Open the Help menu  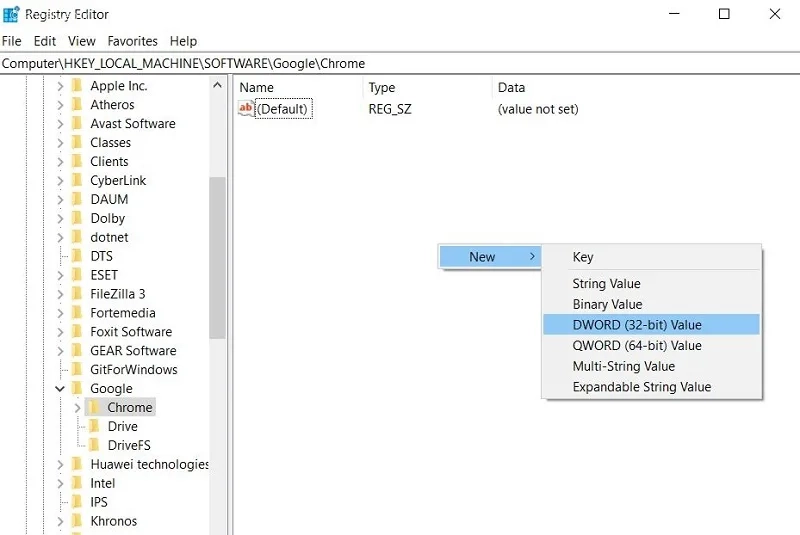tap(183, 41)
